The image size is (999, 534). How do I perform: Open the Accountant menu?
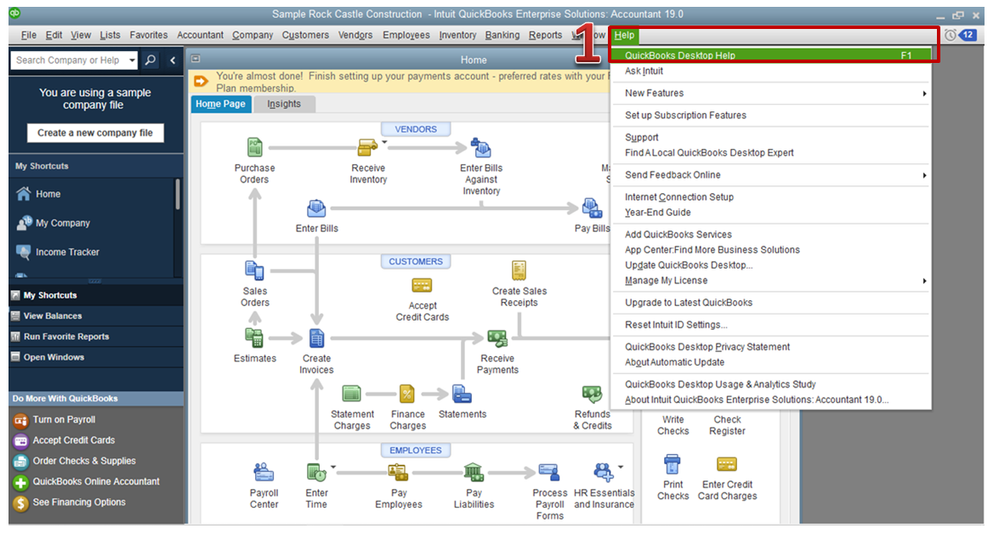(x=200, y=35)
